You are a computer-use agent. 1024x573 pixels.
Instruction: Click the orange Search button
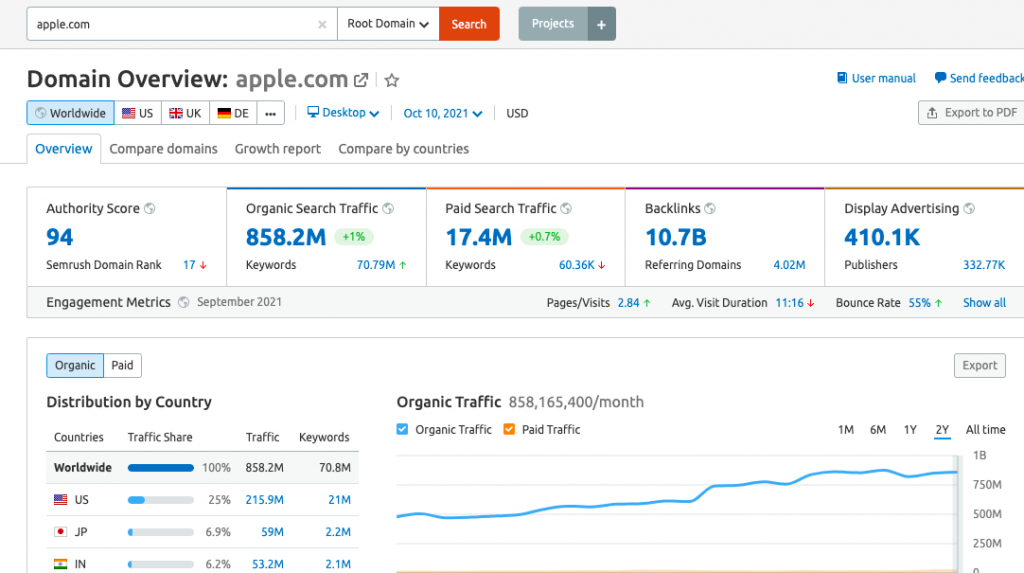pos(469,24)
